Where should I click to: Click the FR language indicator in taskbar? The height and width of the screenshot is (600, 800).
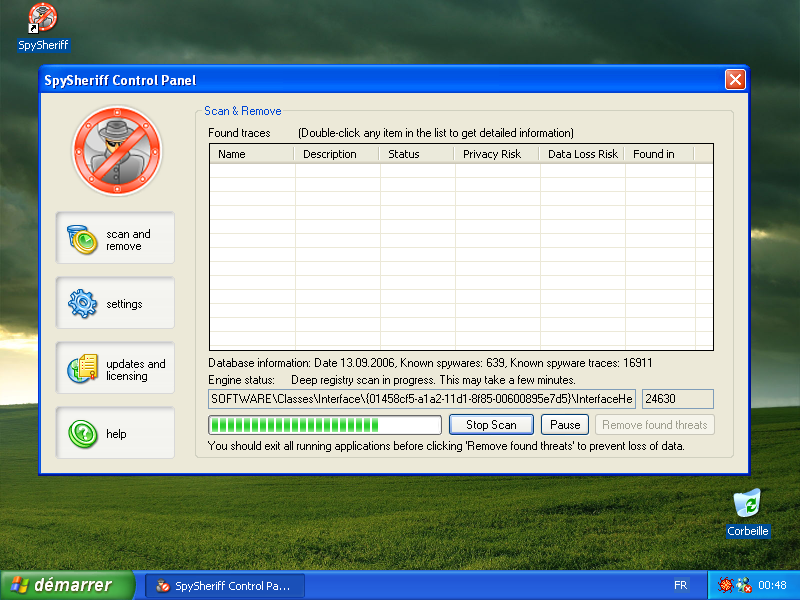click(680, 585)
